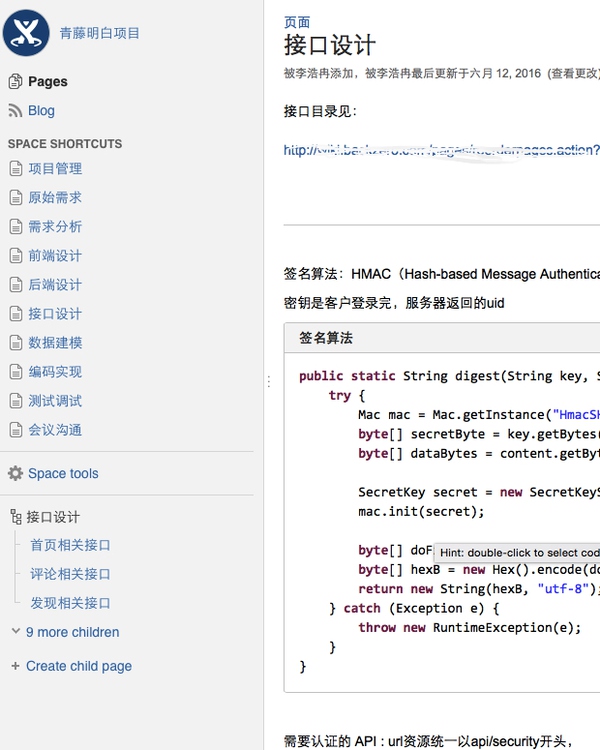Open the Space tools dropdown menu

pos(63,473)
